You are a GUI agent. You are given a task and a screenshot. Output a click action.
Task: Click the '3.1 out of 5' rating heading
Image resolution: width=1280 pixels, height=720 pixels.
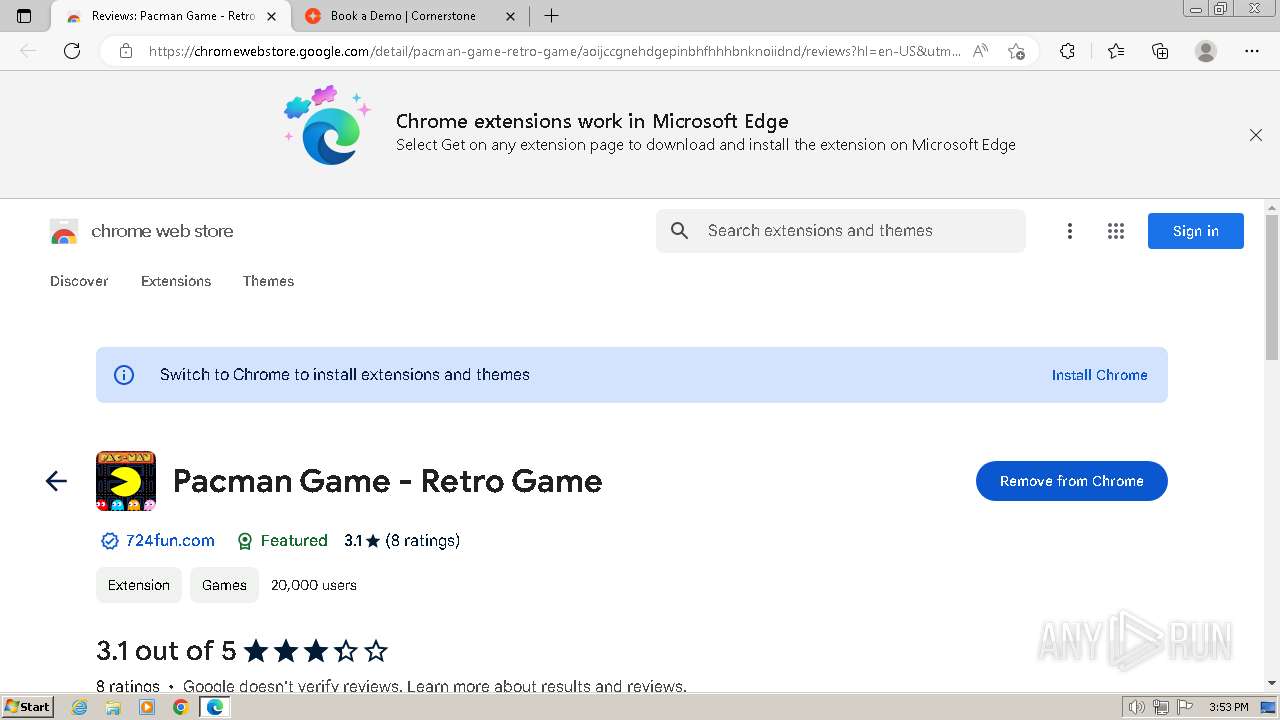point(166,651)
